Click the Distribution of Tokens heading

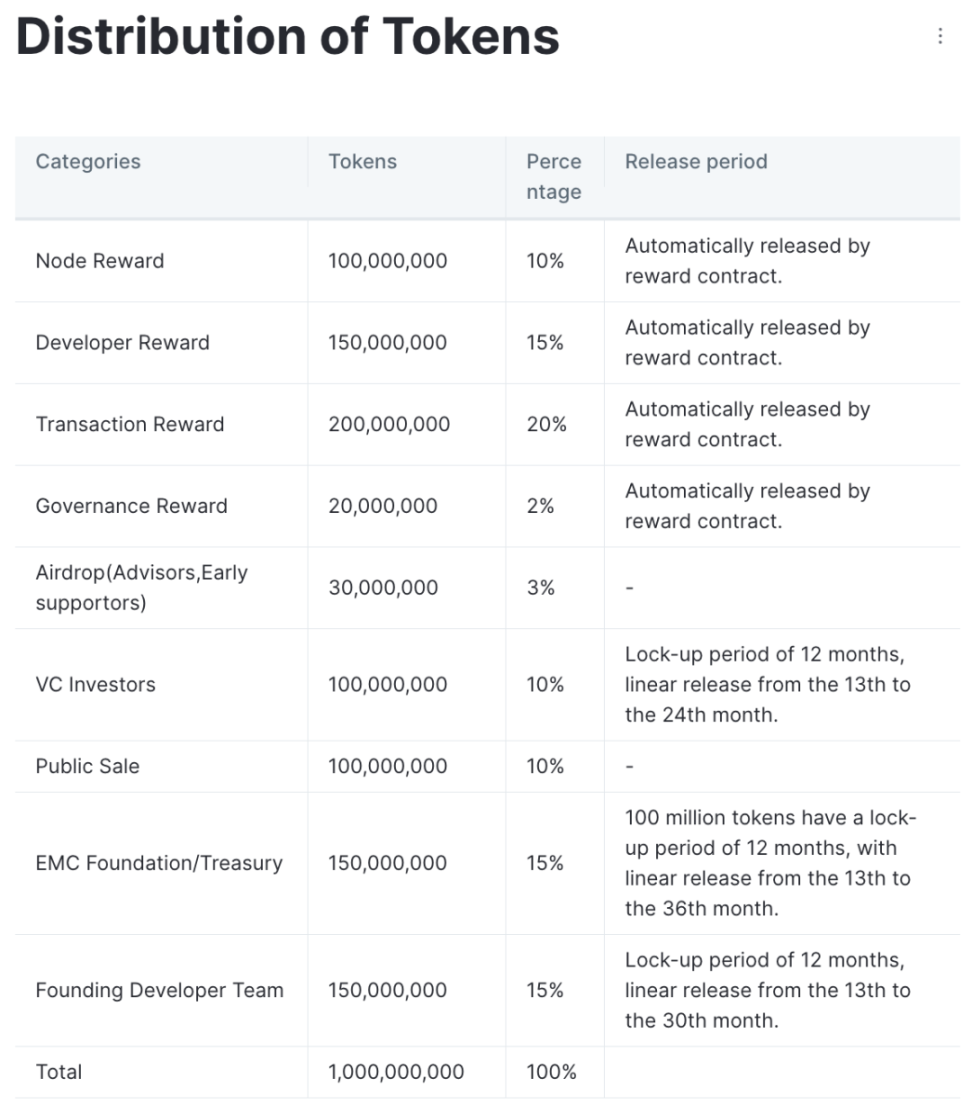pos(288,36)
